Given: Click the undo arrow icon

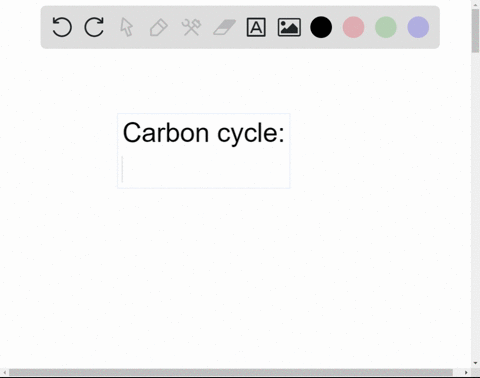Looking at the screenshot, I should 62,27.
